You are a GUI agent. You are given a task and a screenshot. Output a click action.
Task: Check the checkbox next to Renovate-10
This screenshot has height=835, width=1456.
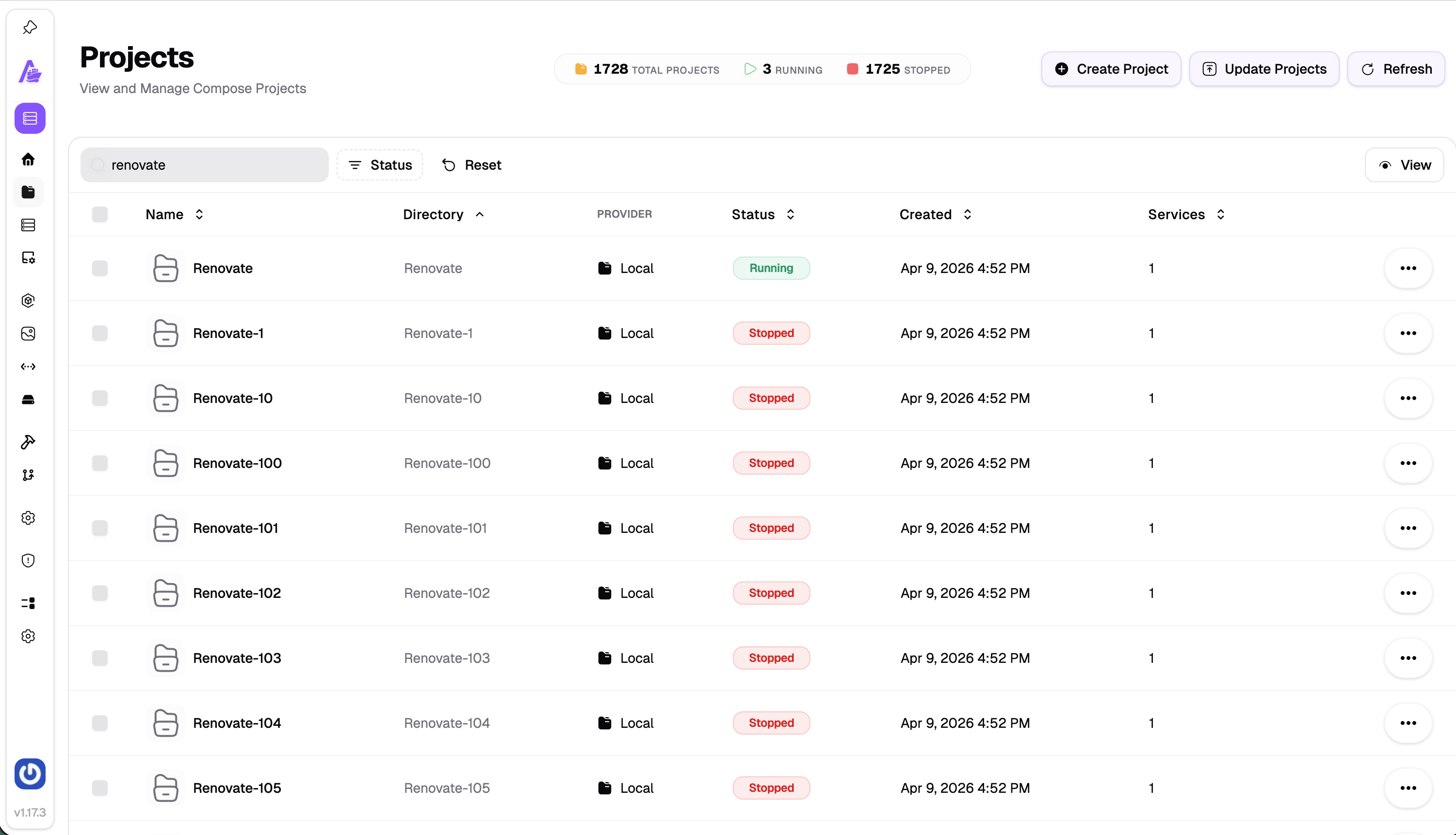click(x=100, y=398)
